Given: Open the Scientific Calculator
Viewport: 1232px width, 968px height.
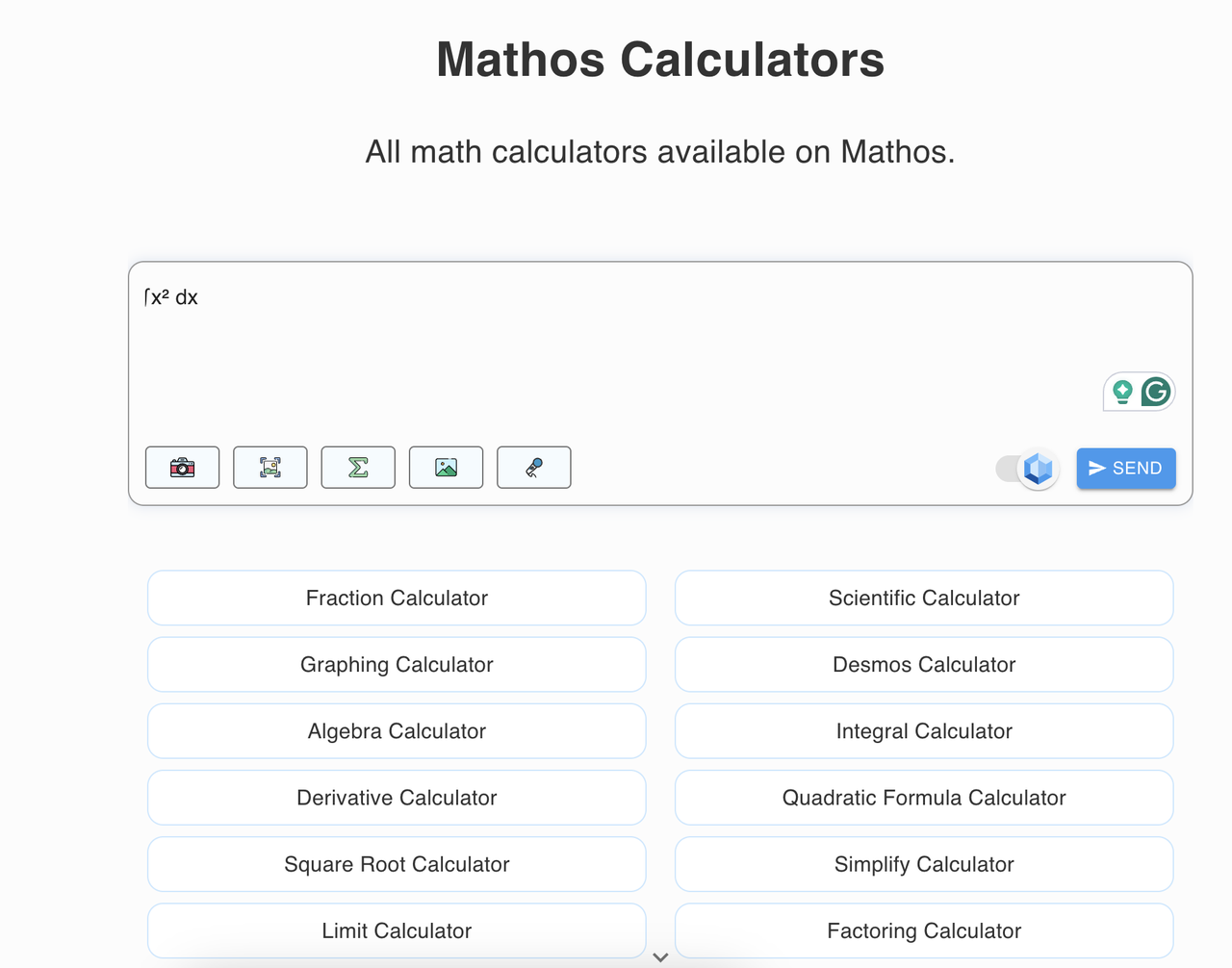Looking at the screenshot, I should click(924, 598).
